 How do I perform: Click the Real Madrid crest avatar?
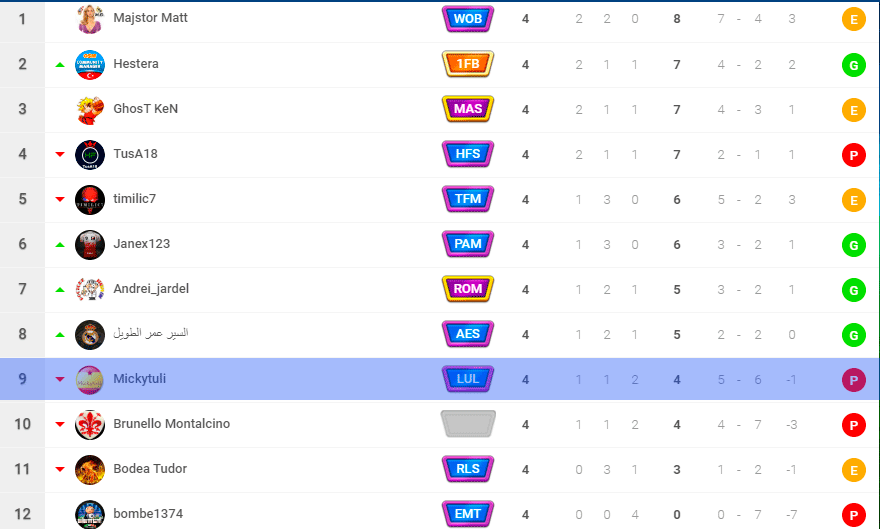coord(90,334)
